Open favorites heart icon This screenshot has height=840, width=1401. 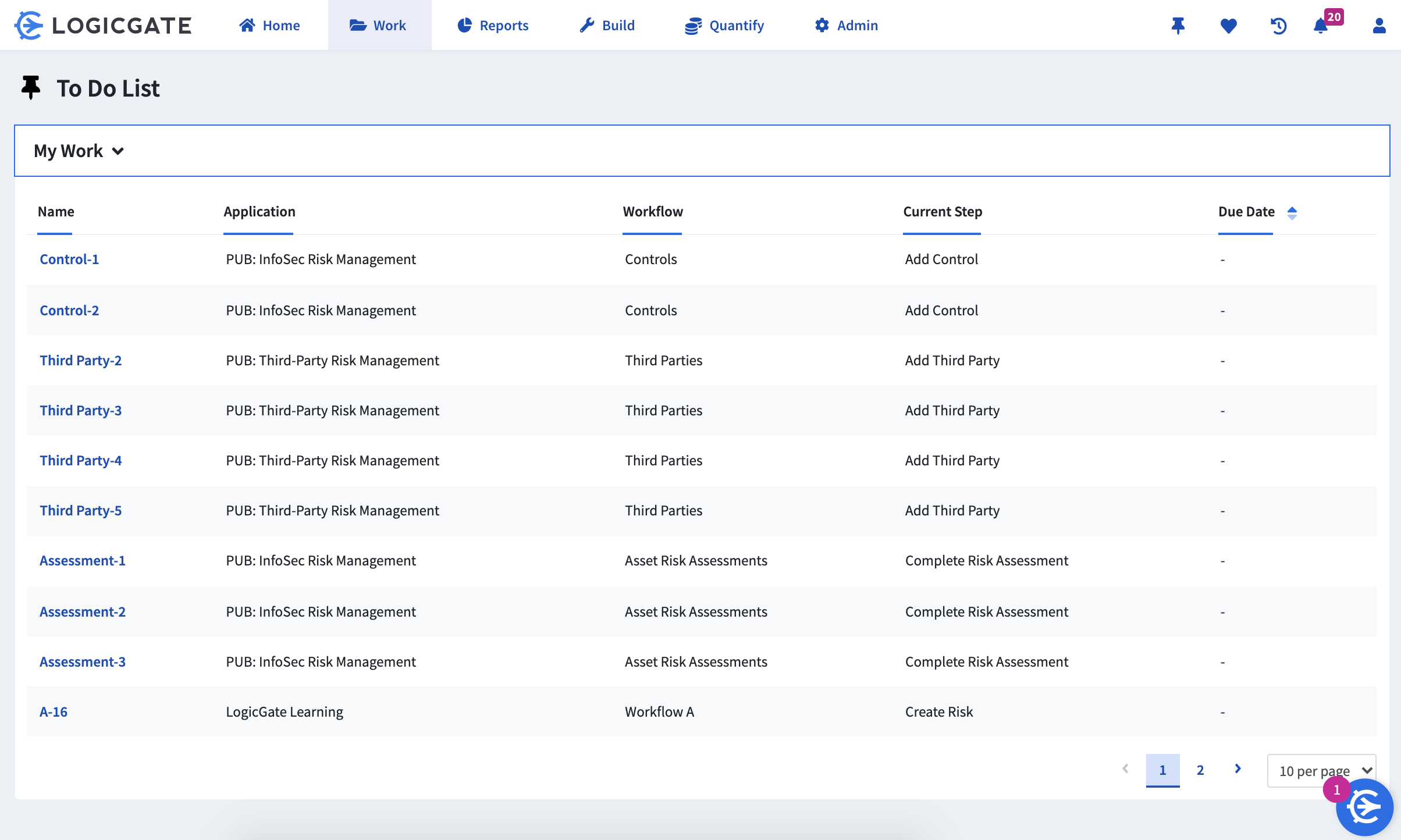point(1228,26)
